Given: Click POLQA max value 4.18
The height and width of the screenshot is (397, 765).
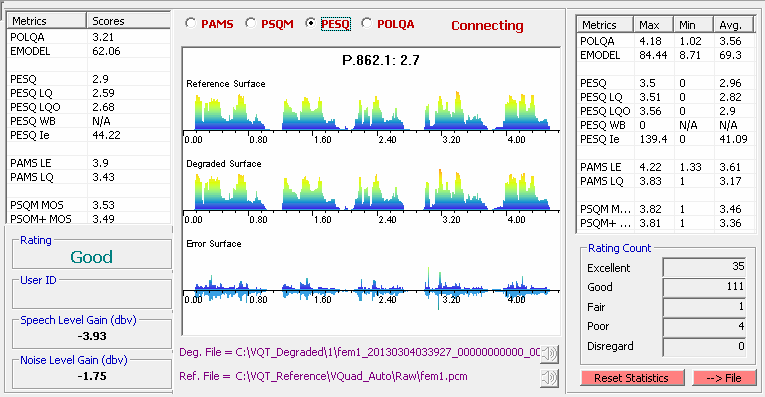Looking at the screenshot, I should pos(650,41).
